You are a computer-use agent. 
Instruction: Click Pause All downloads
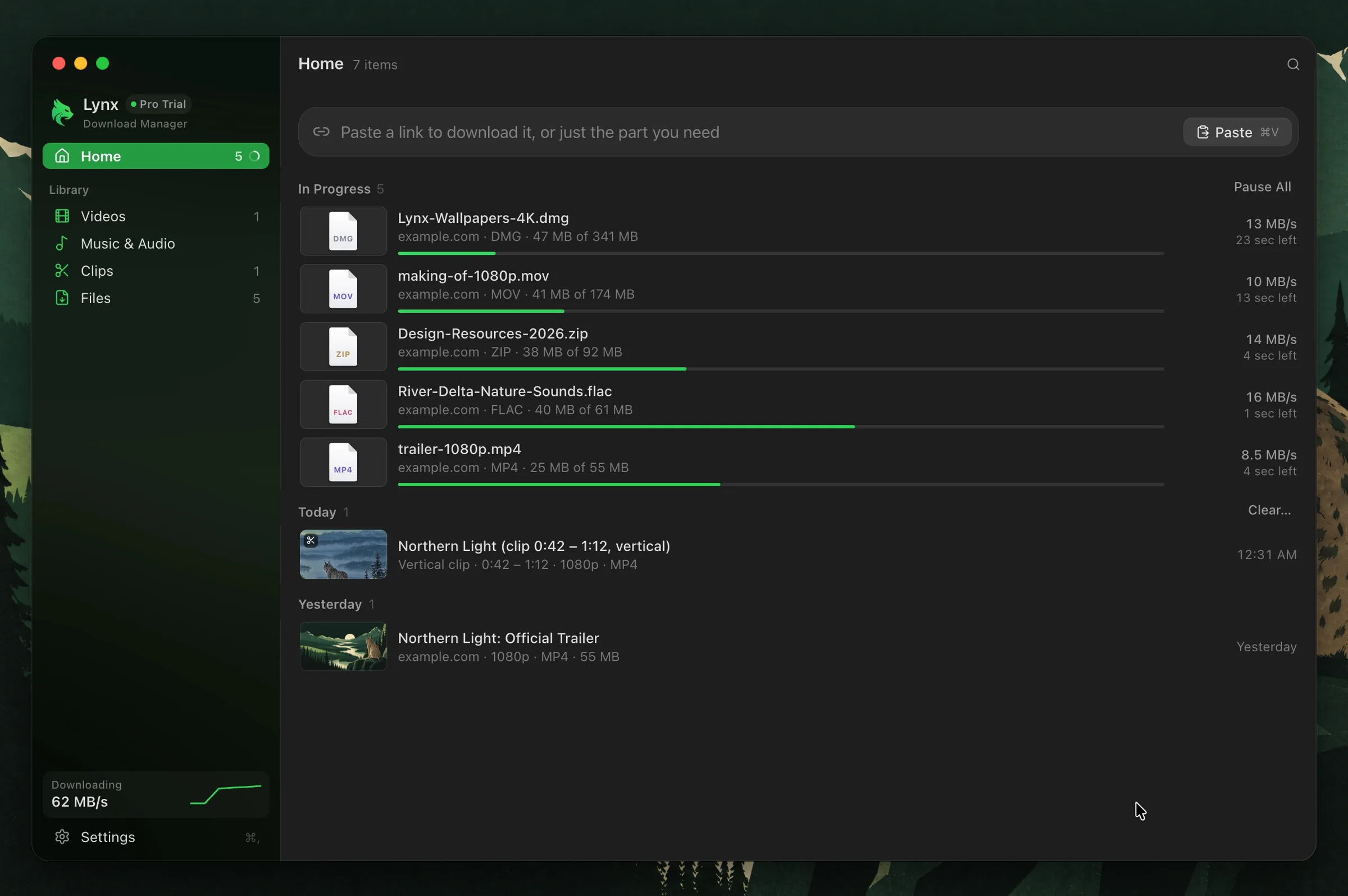point(1262,187)
